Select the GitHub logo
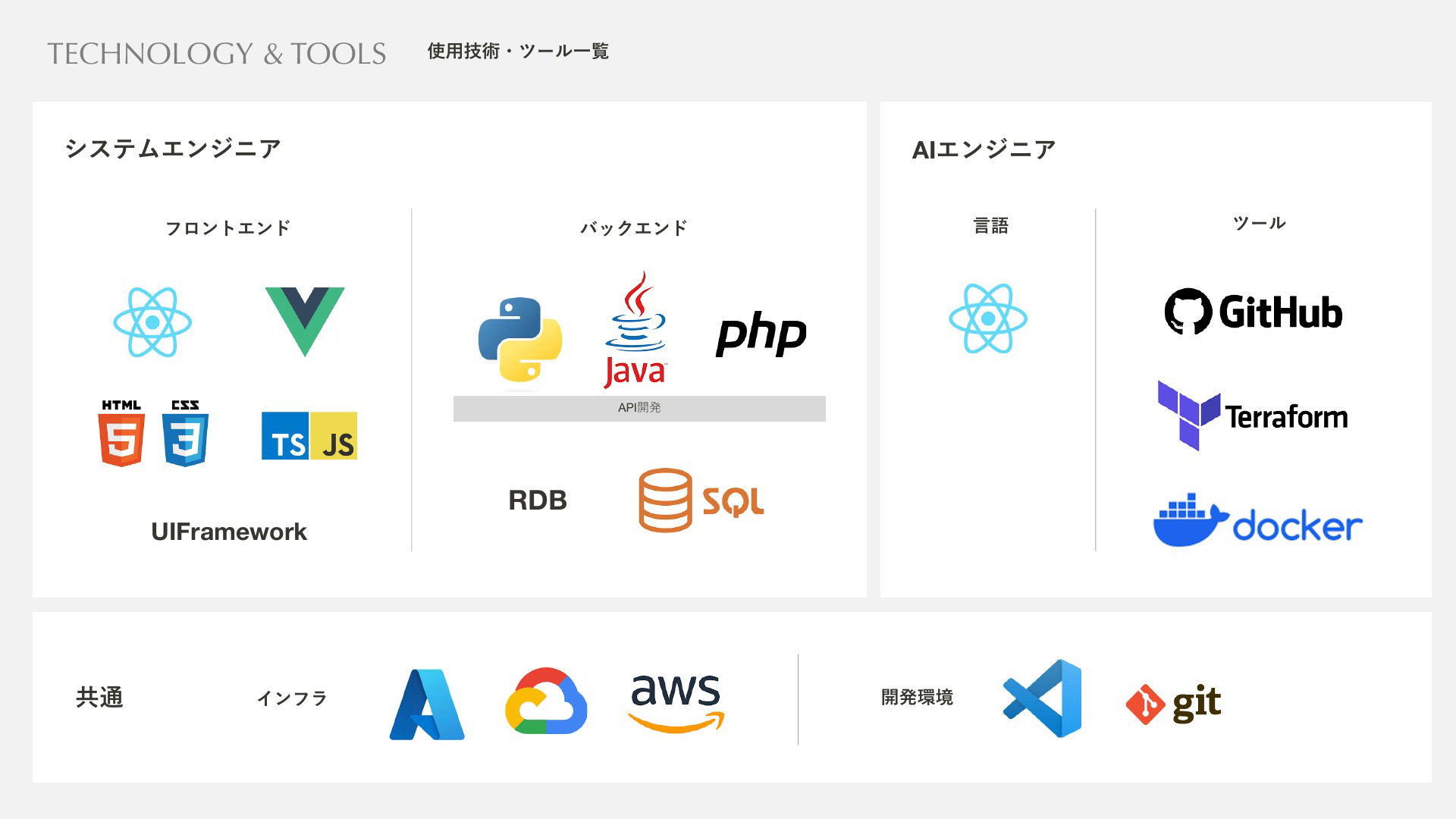 (1254, 312)
